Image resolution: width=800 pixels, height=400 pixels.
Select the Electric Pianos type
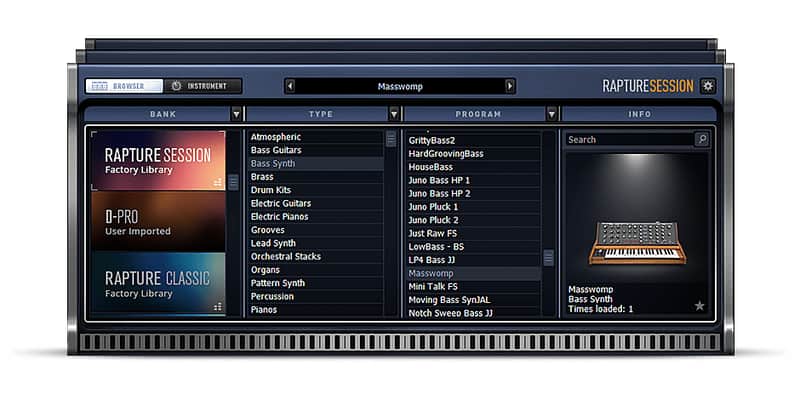point(316,216)
